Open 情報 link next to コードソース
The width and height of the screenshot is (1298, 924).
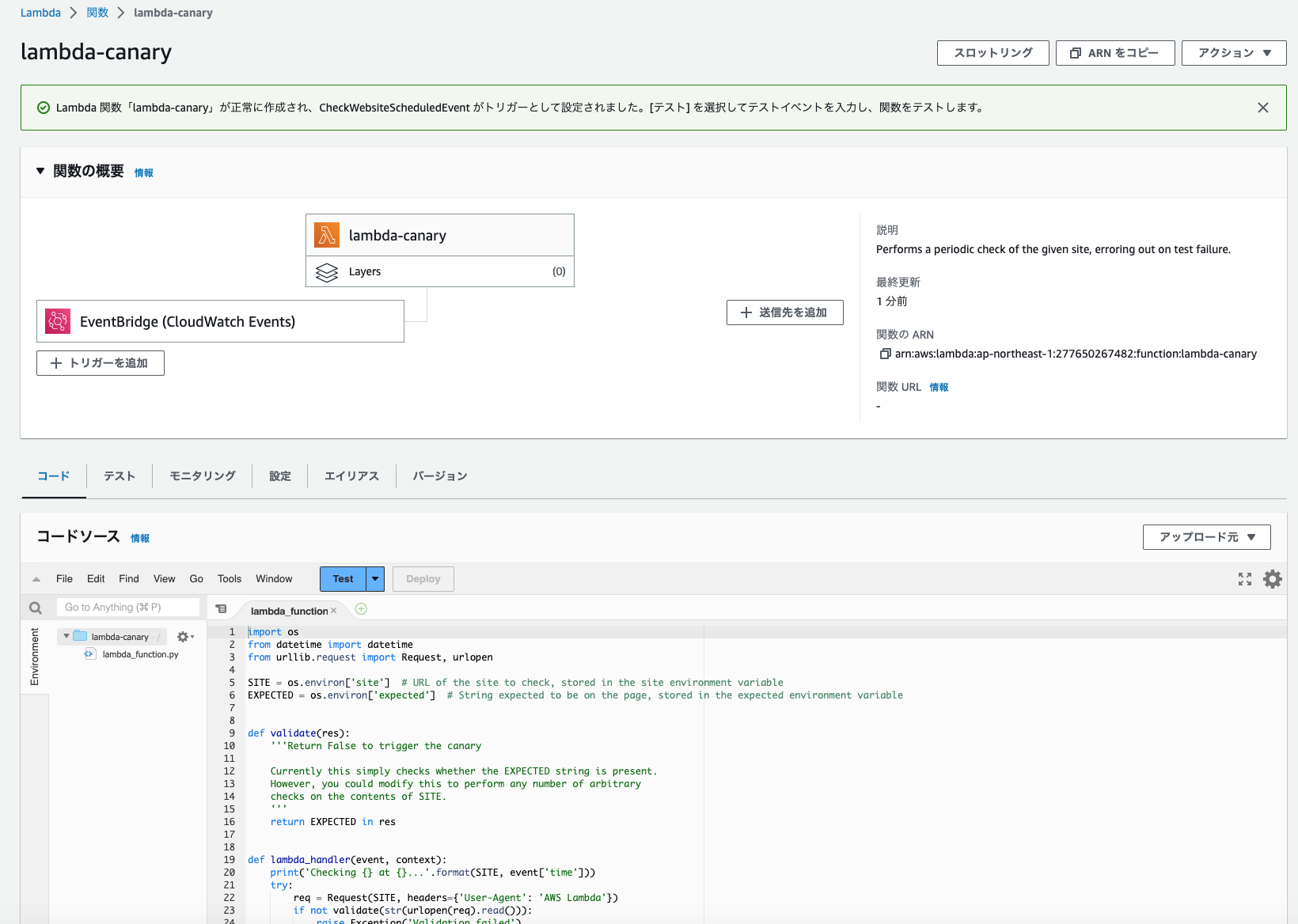coord(140,539)
